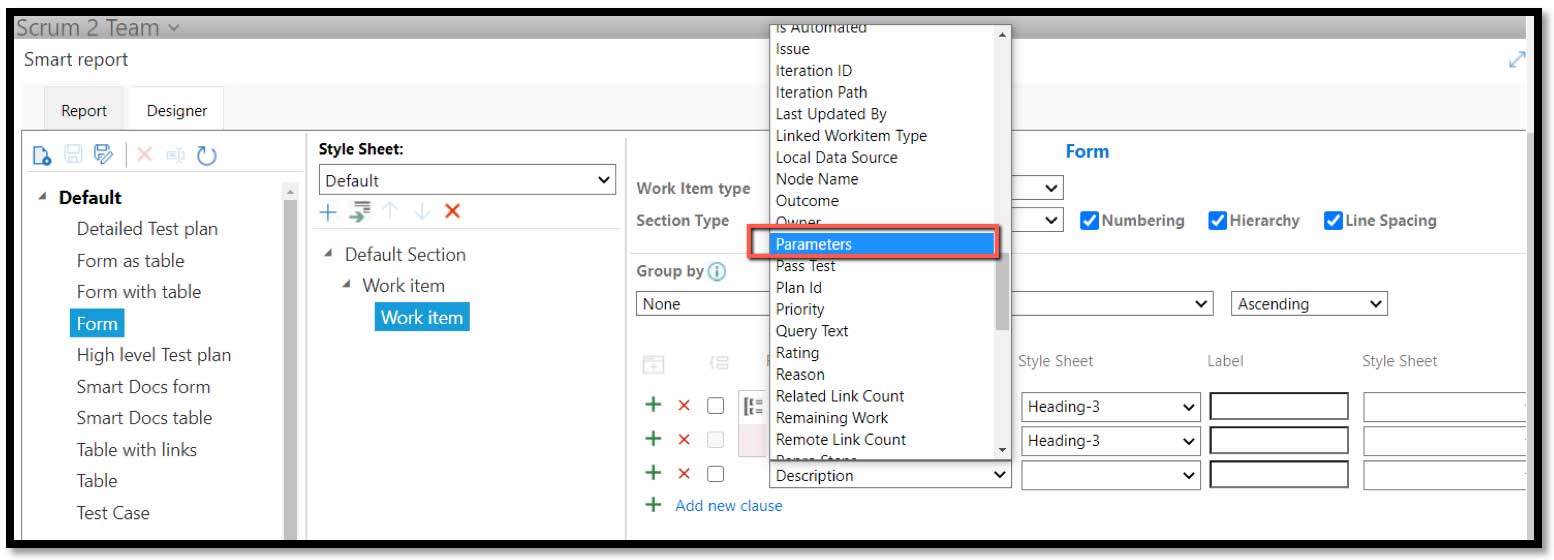Uncheck the Hierarchy checkbox
This screenshot has width=1554, height=560.
(x=1217, y=221)
